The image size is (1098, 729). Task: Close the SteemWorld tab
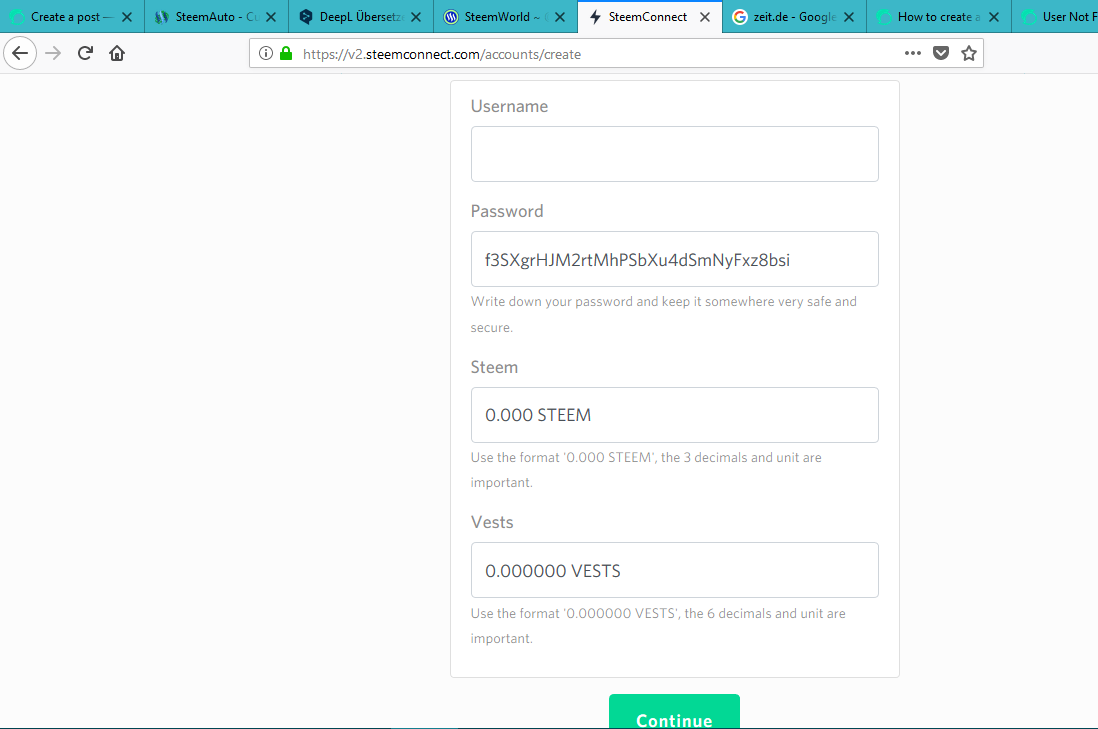[x=560, y=17]
